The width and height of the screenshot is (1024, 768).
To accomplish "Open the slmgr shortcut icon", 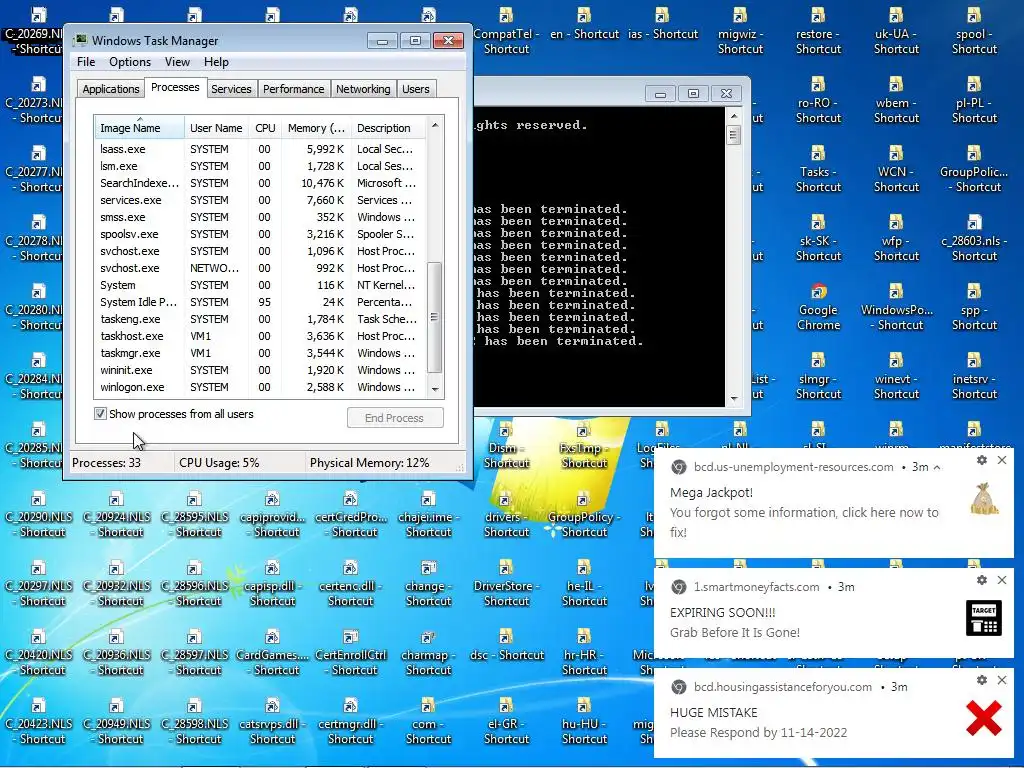I will tap(818, 376).
